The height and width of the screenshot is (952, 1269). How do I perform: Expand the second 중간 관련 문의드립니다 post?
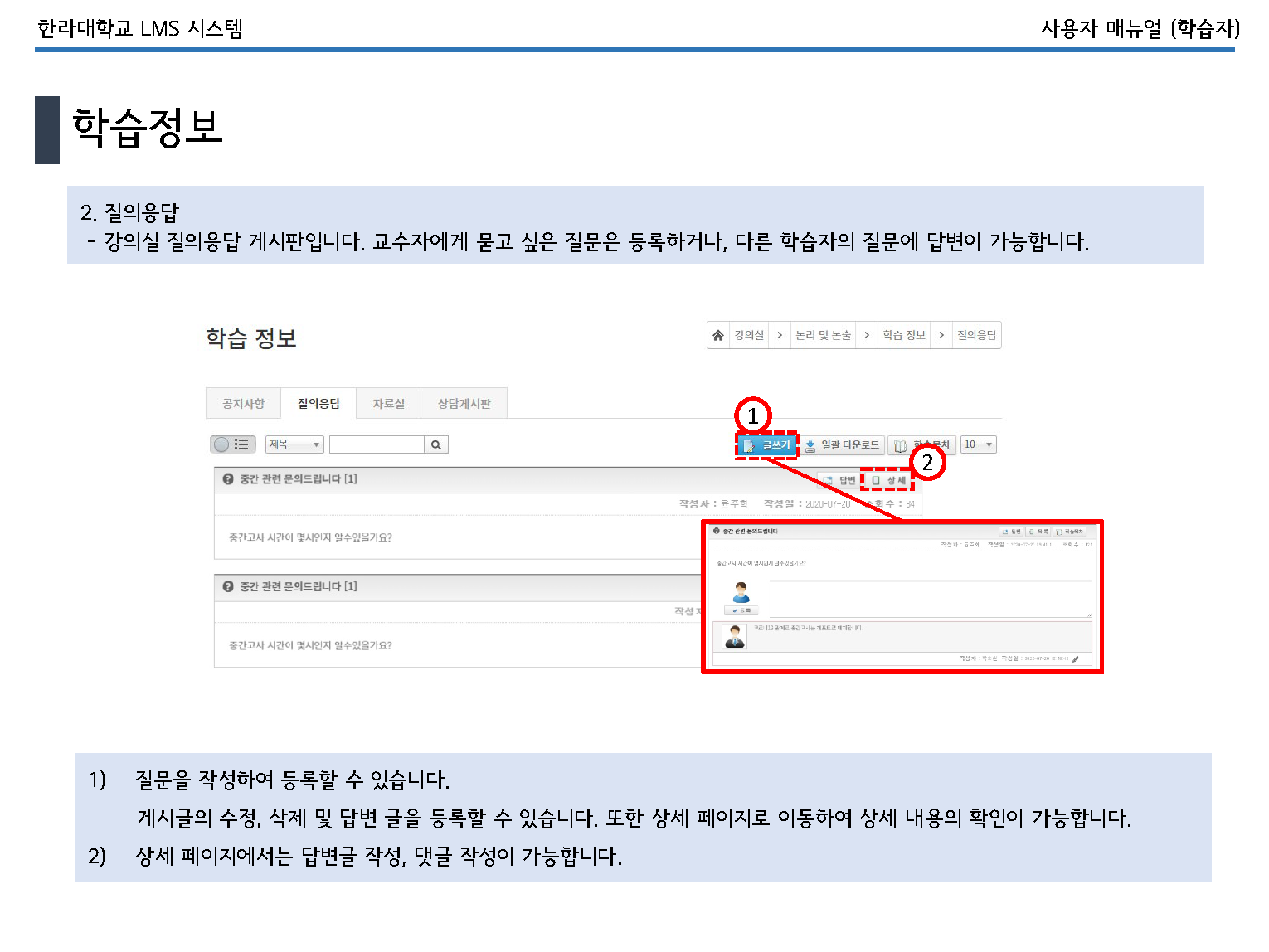tap(298, 586)
